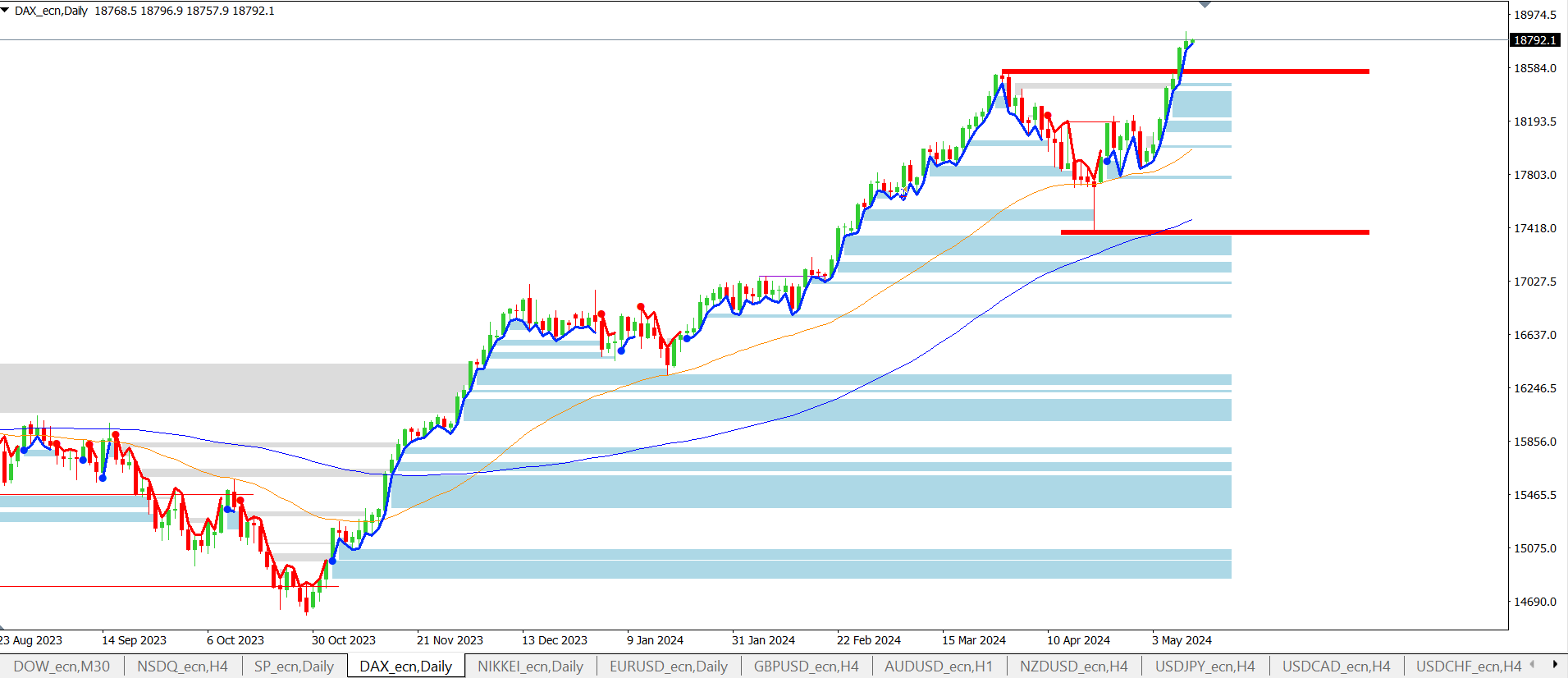Click the 9 Jan 2024 date label
This screenshot has width=1568, height=678.
click(x=656, y=640)
